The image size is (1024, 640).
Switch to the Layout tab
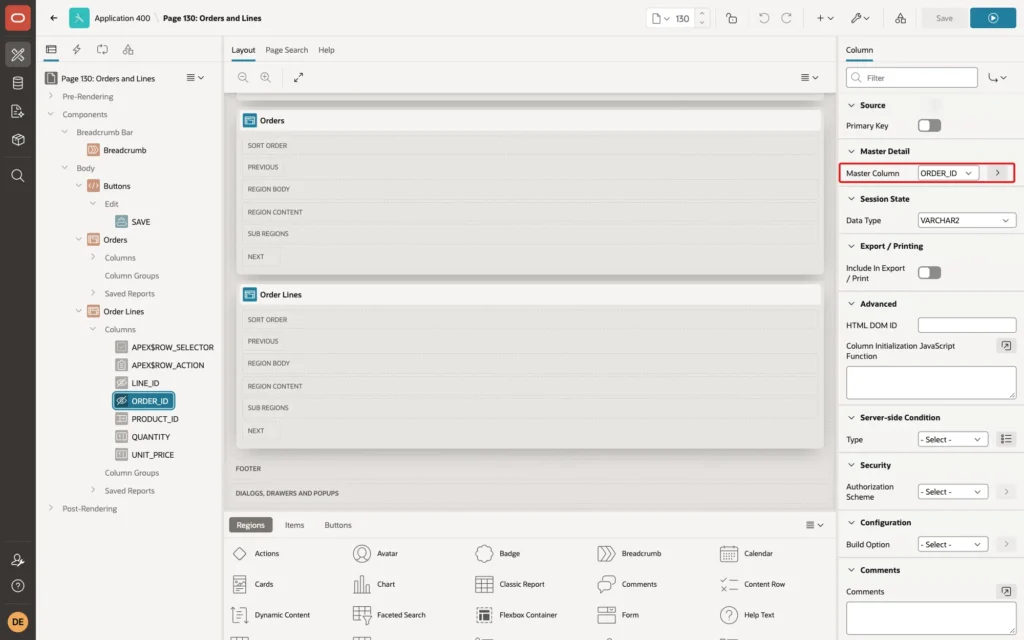(243, 50)
